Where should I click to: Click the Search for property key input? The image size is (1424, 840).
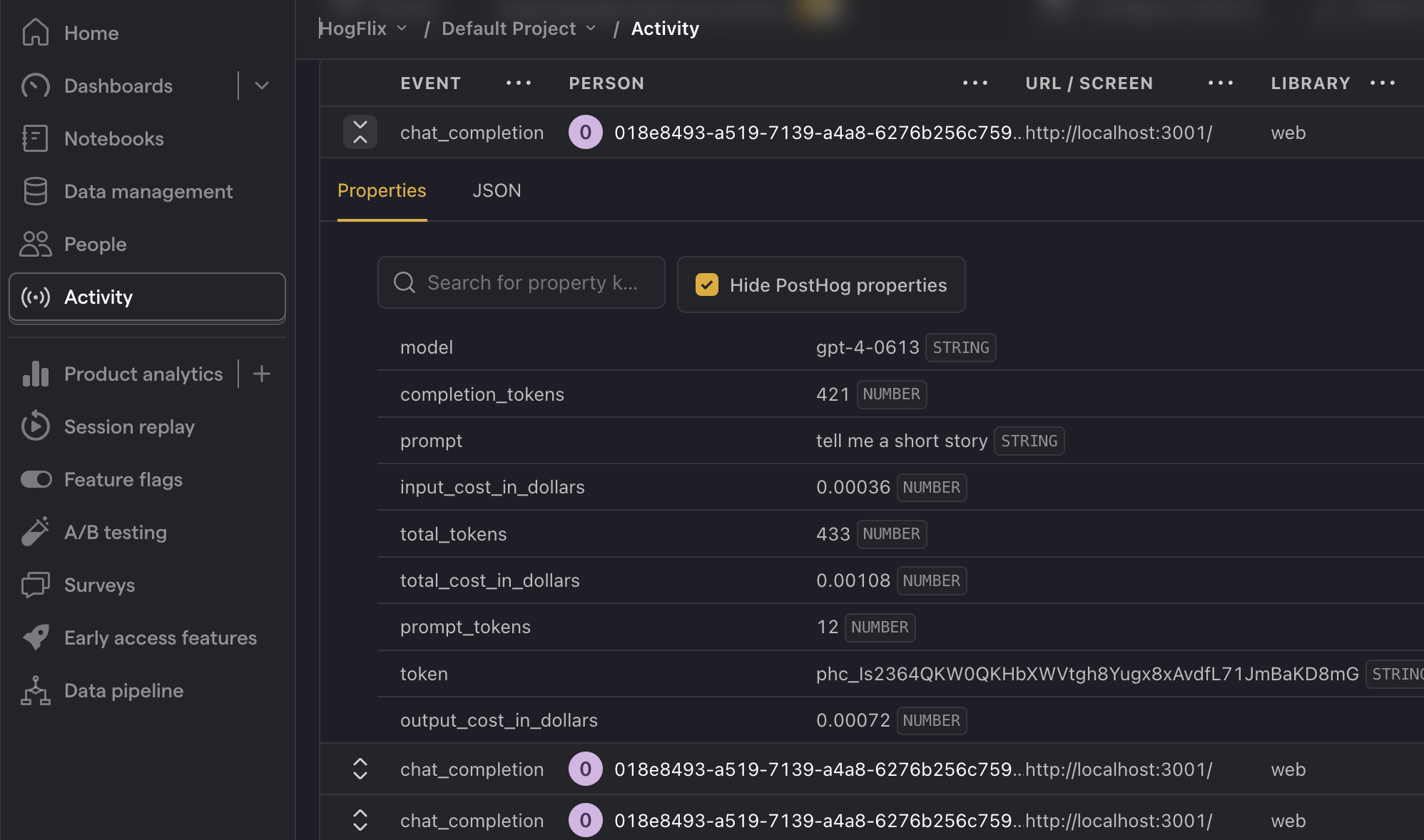pos(520,285)
